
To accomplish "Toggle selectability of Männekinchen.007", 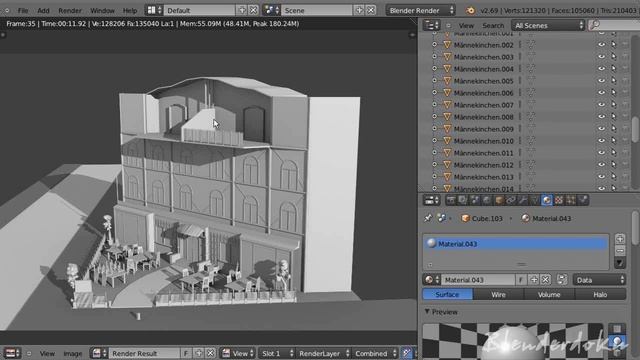I will tap(613, 105).
